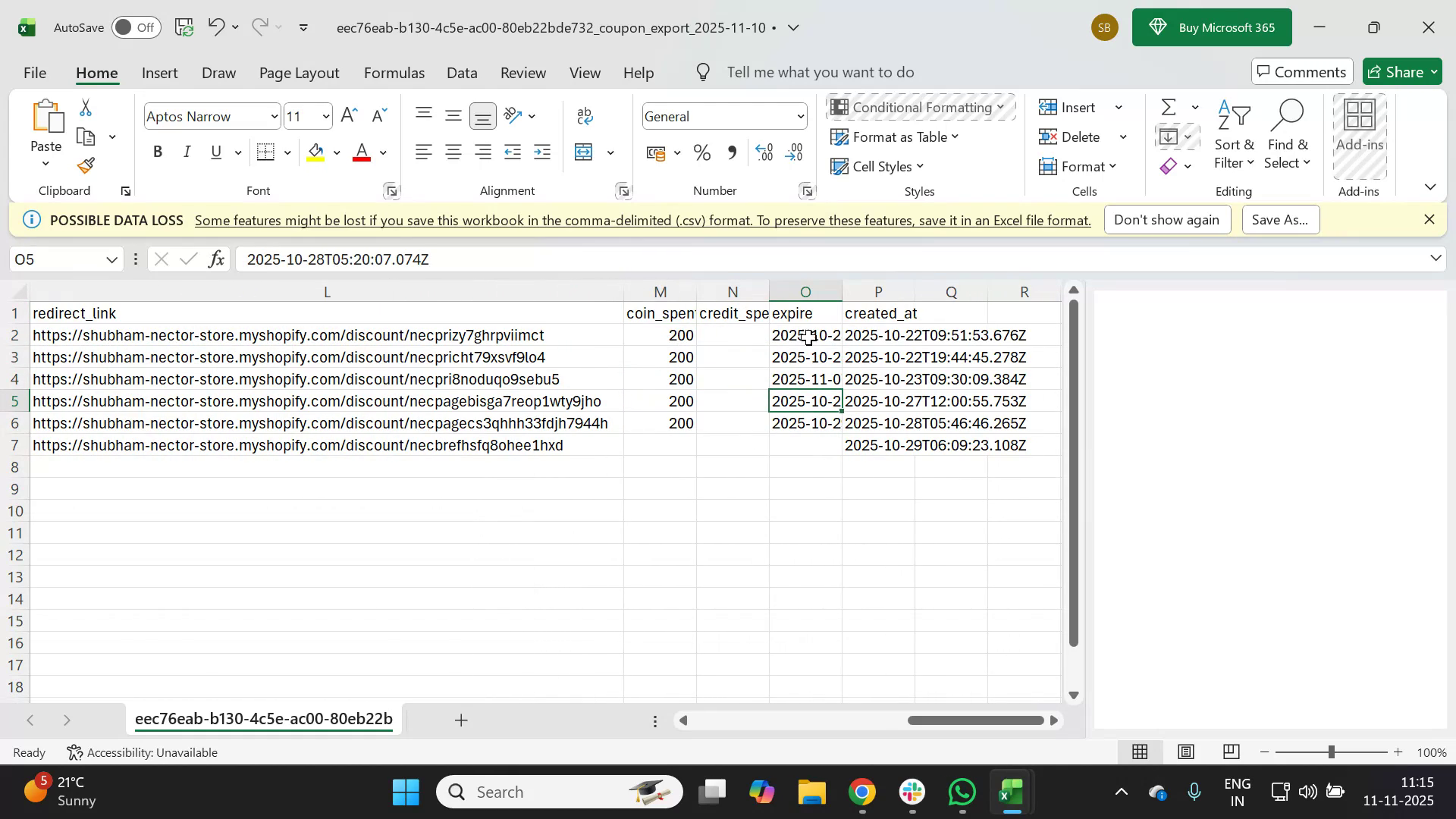The height and width of the screenshot is (819, 1456).
Task: Toggle underline formatting
Action: pos(215,152)
